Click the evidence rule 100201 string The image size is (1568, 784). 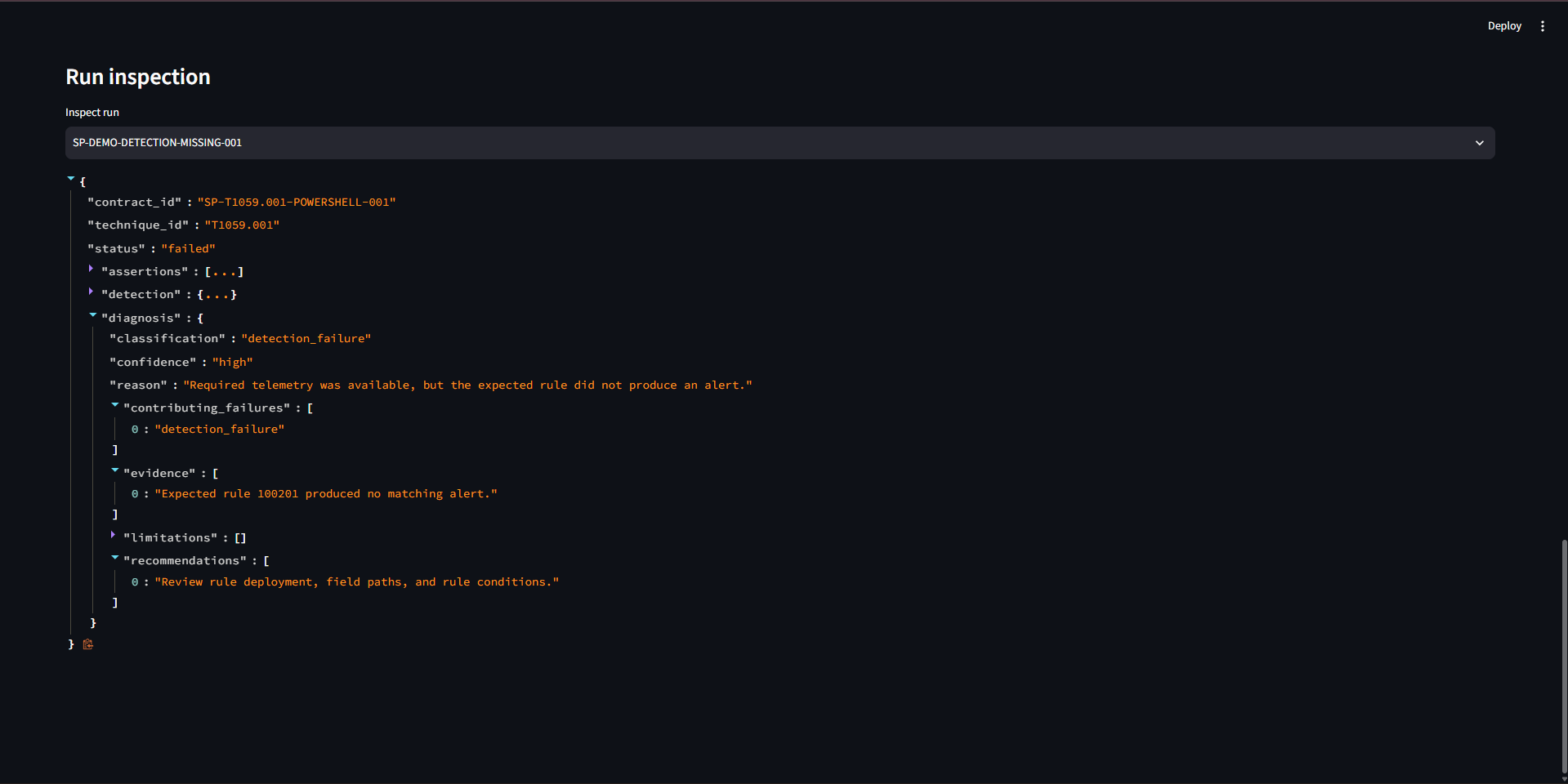[x=326, y=493]
